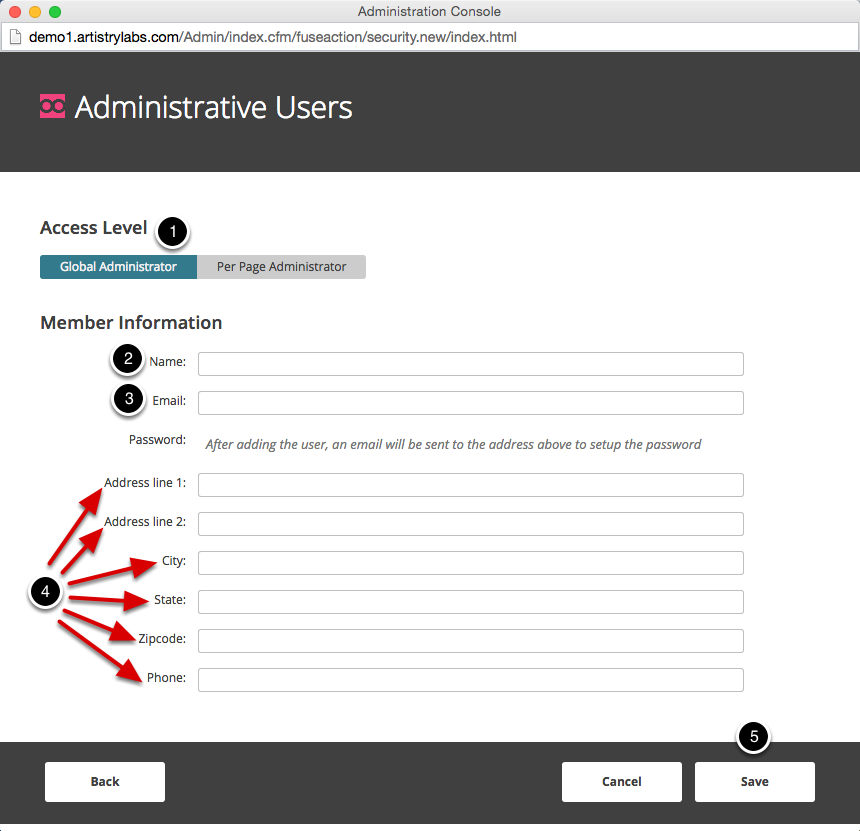This screenshot has height=831, width=860.
Task: Select the State text box
Action: (471, 602)
